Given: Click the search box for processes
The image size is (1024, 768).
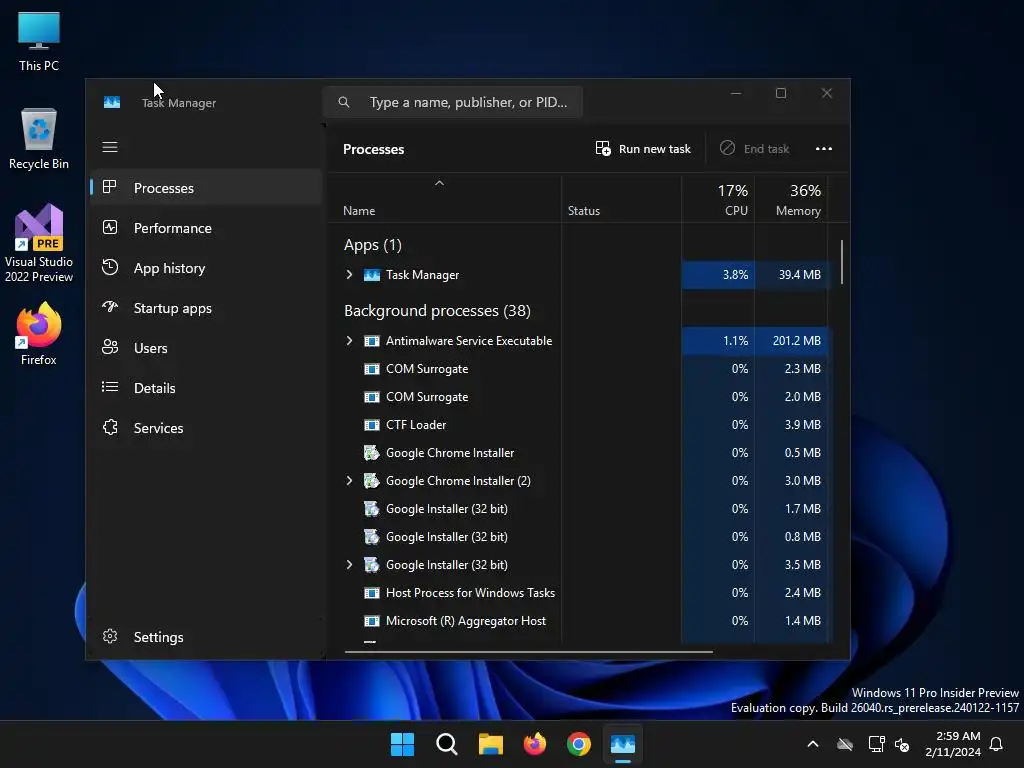Looking at the screenshot, I should (453, 102).
